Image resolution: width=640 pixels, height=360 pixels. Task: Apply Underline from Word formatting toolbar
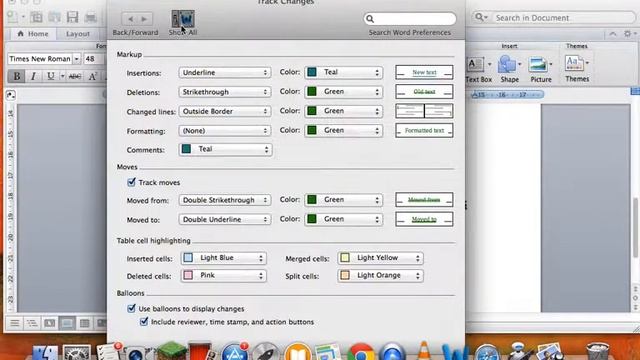50,76
